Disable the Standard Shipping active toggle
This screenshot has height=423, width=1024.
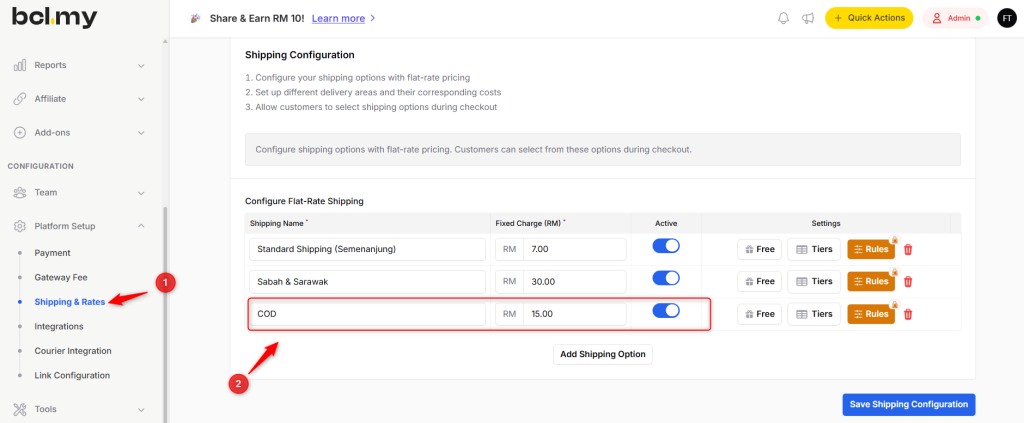point(666,246)
